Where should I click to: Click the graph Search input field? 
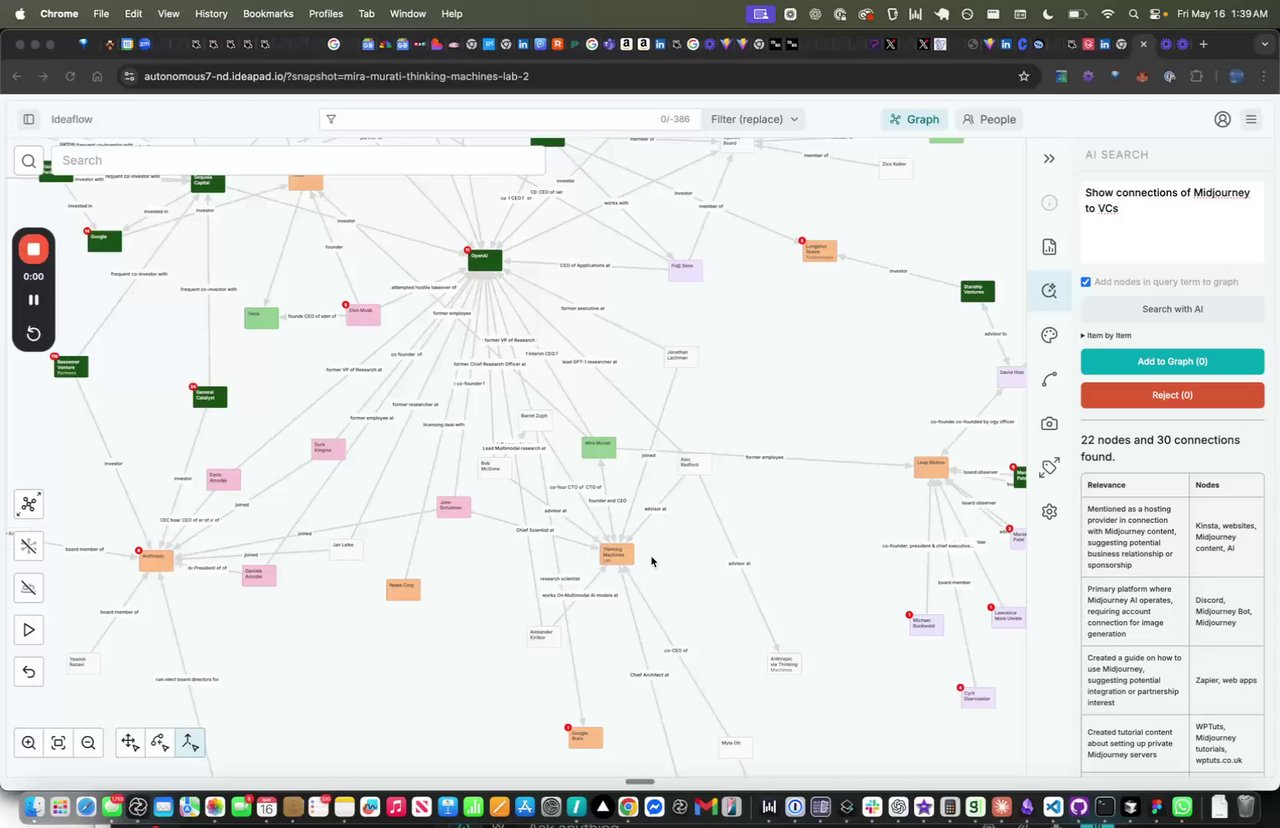[x=298, y=160]
